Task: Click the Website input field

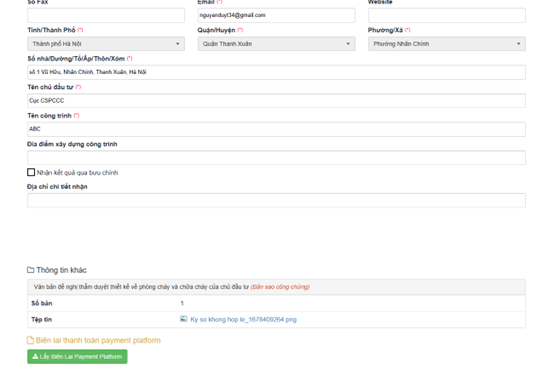Action: pyautogui.click(x=447, y=15)
